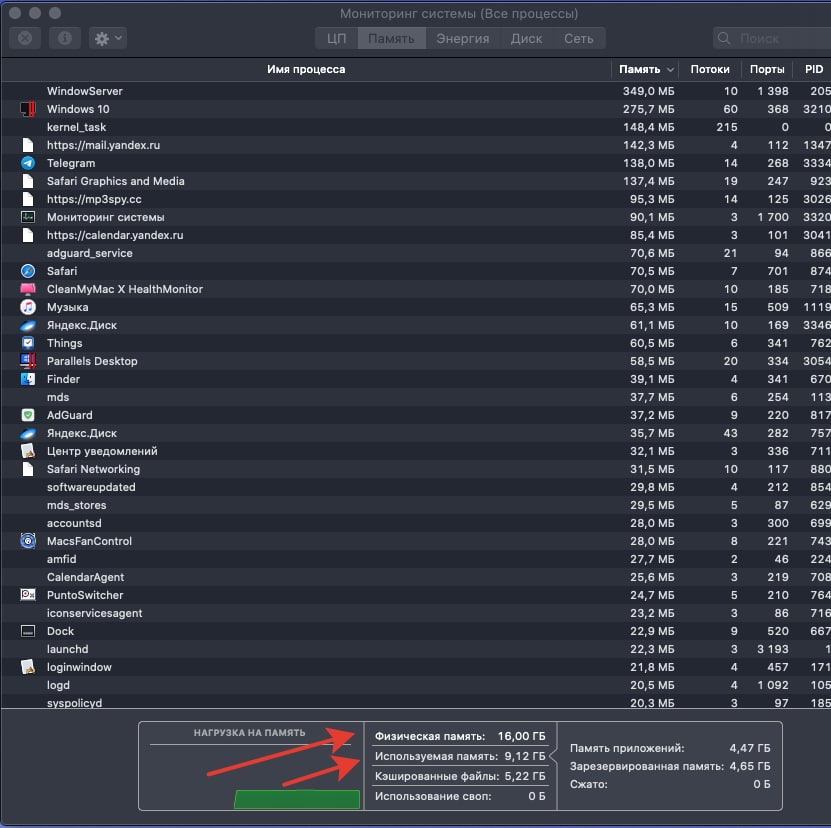The height and width of the screenshot is (828, 831).
Task: Click the Музыка app icon
Action: tap(28, 307)
